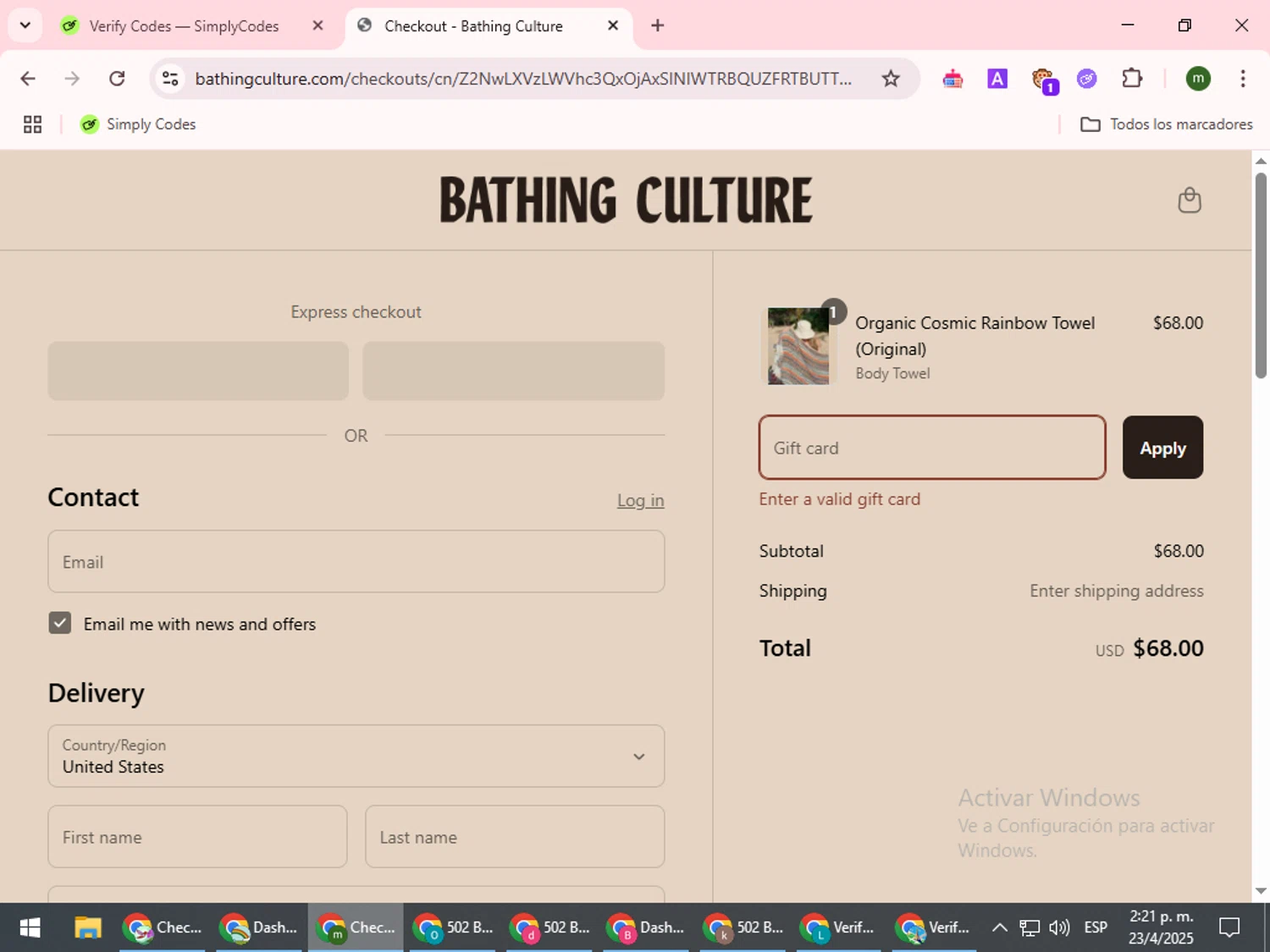This screenshot has width=1270, height=952.
Task: Click the first express checkout button
Action: click(198, 371)
